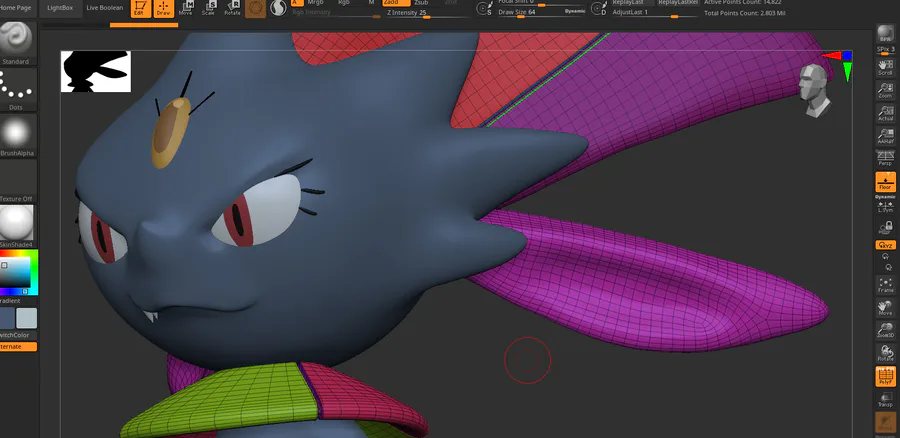Select the Rotate transform tool in top shelf

point(232,9)
